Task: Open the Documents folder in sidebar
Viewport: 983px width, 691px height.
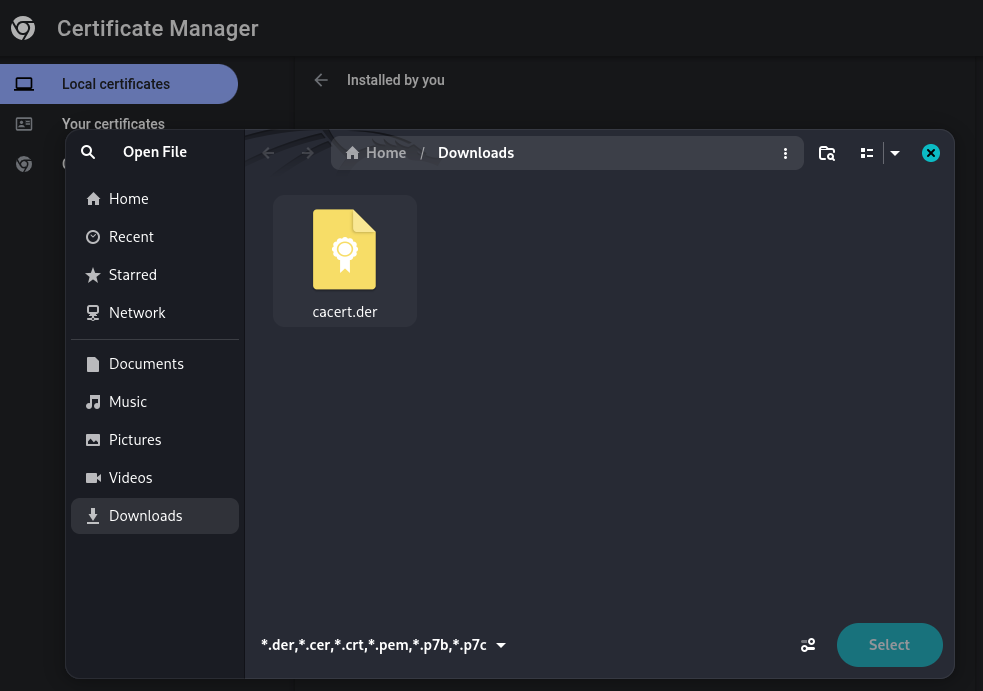Action: coord(146,364)
